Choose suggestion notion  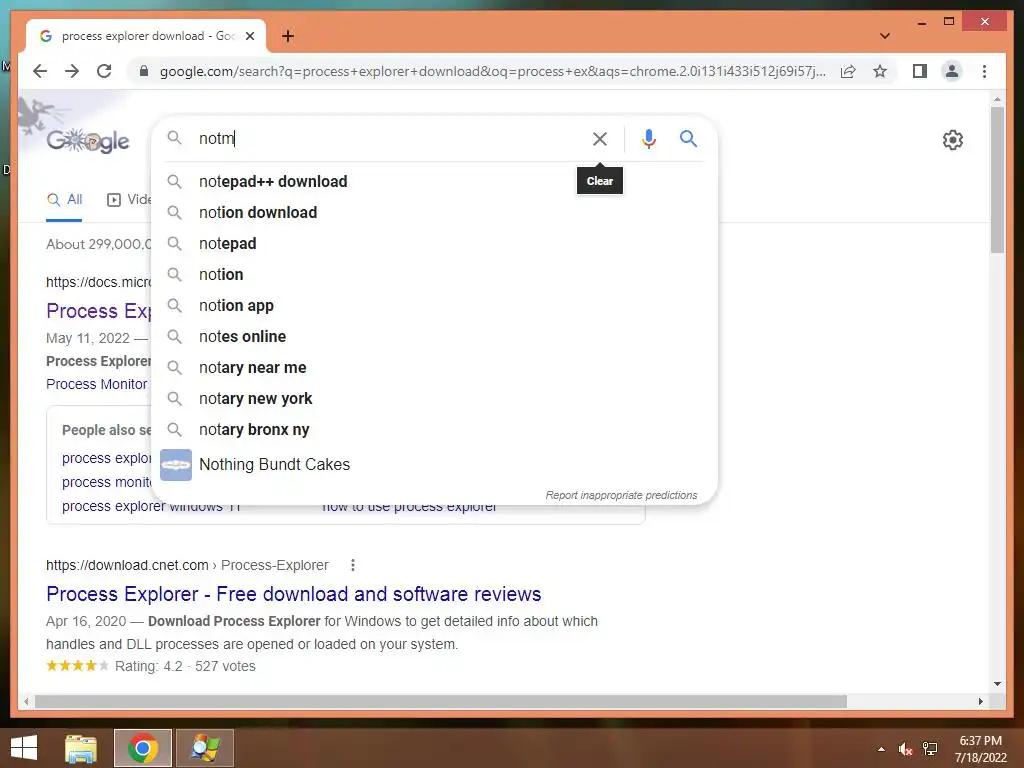pos(434,274)
